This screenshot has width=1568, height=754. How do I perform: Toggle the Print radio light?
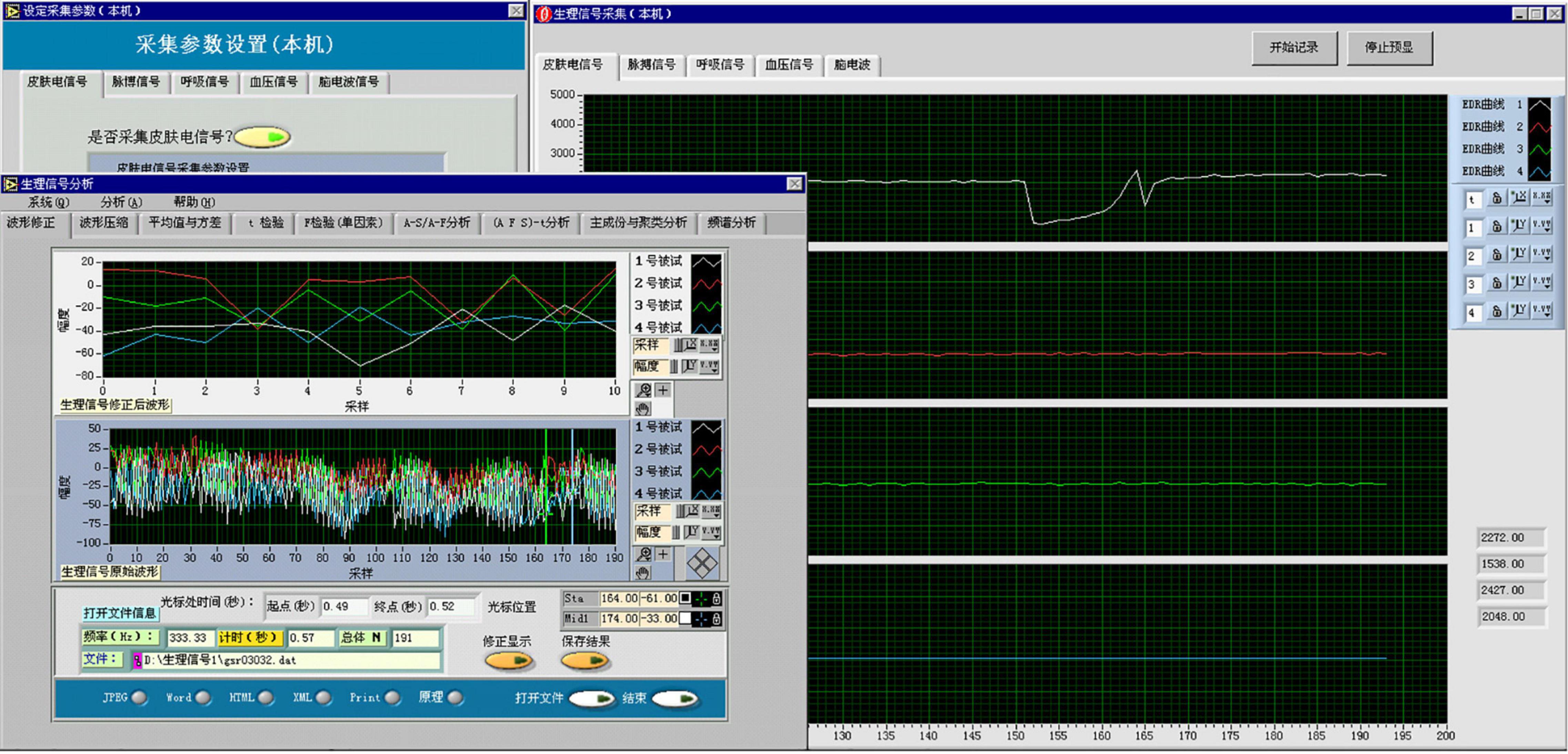pos(393,698)
